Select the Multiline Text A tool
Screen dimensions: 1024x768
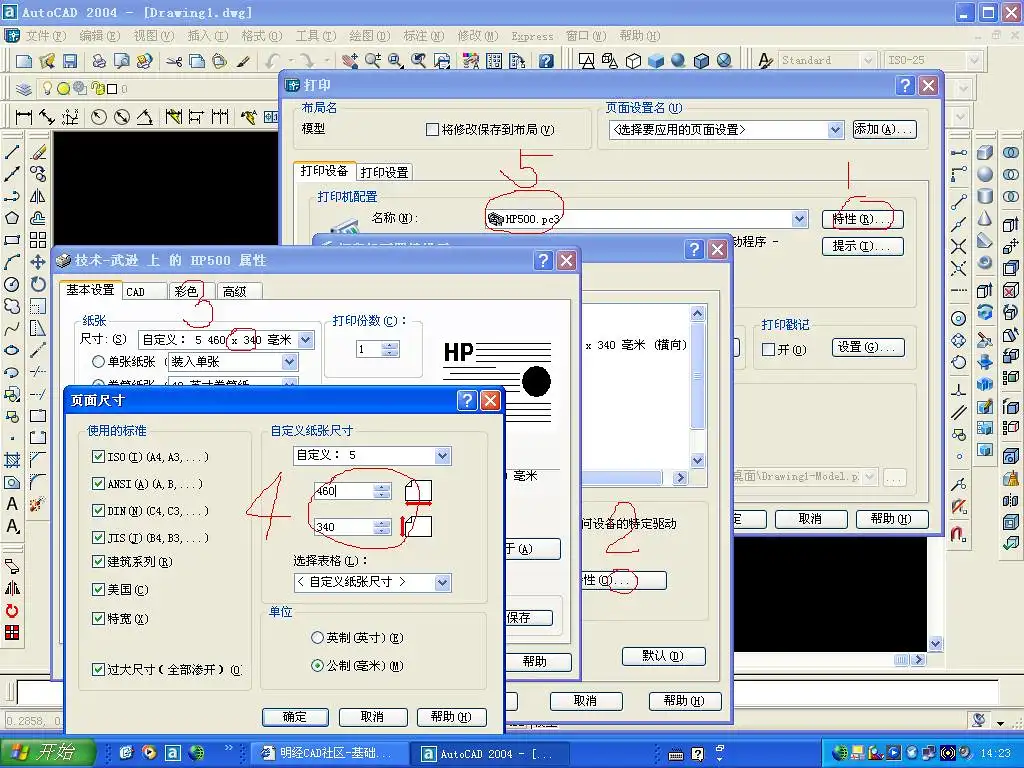click(x=12, y=504)
